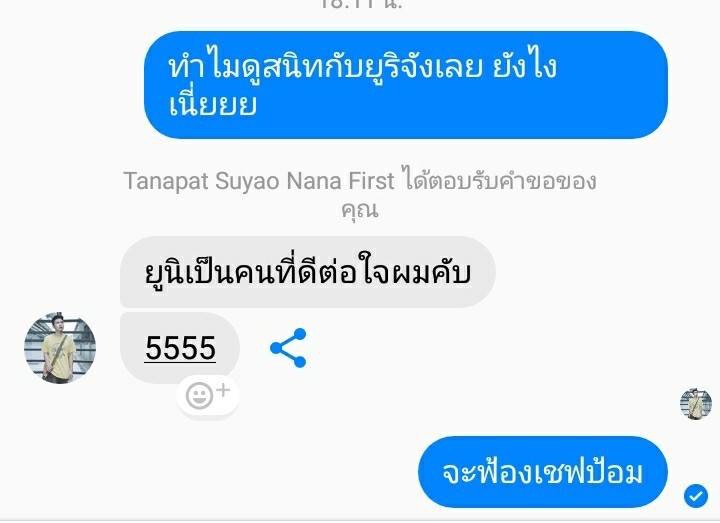
Task: Tap the plus sign on the reaction smiley
Action: pyautogui.click(x=223, y=390)
